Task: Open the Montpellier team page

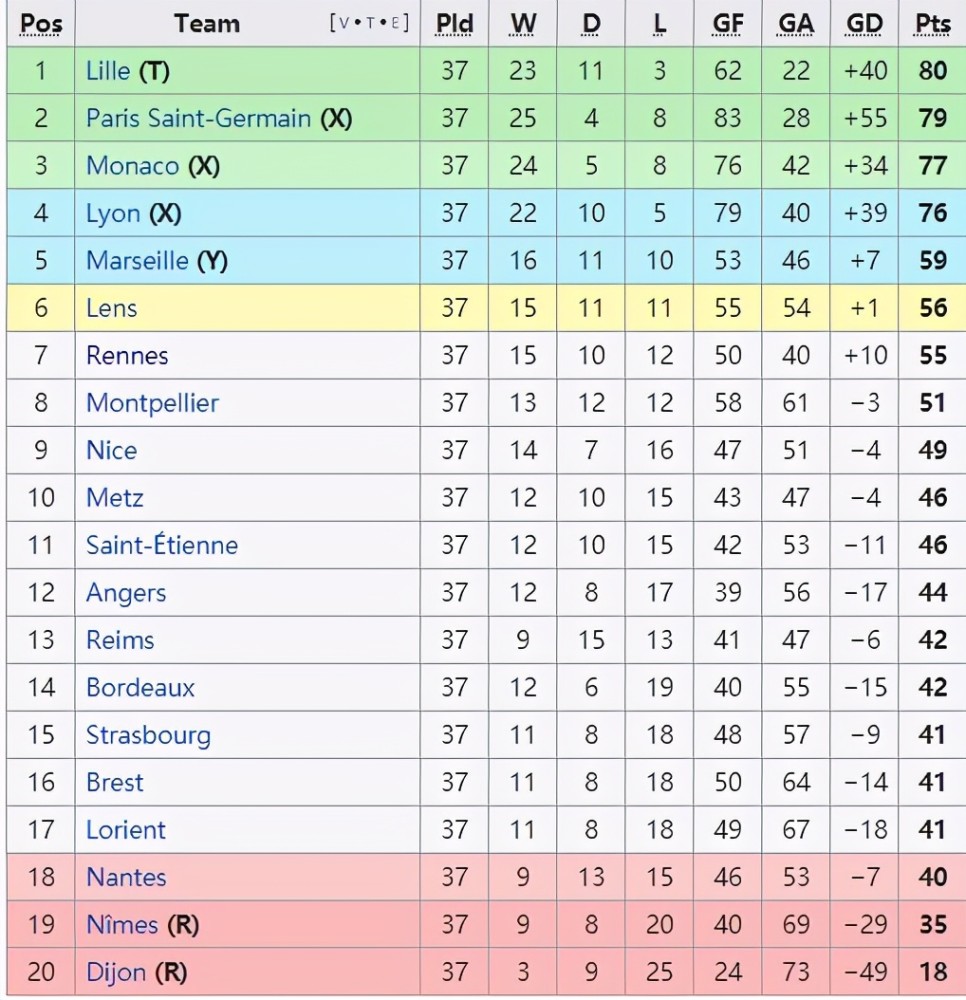Action: coord(152,403)
